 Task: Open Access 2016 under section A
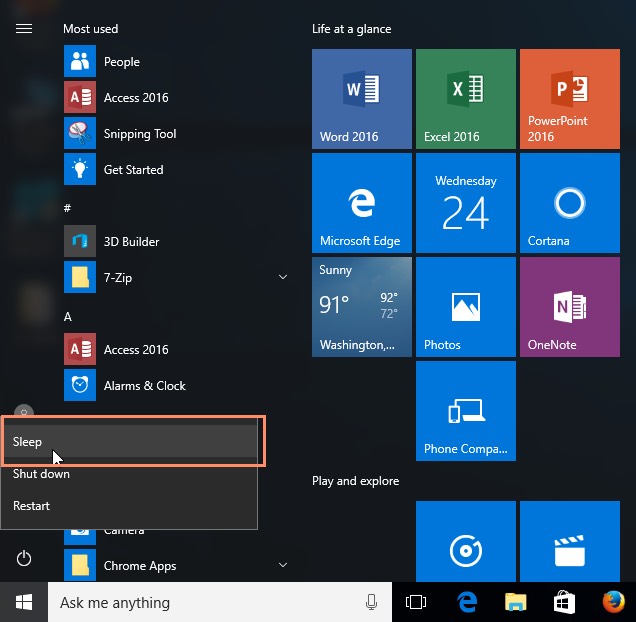(x=80, y=349)
